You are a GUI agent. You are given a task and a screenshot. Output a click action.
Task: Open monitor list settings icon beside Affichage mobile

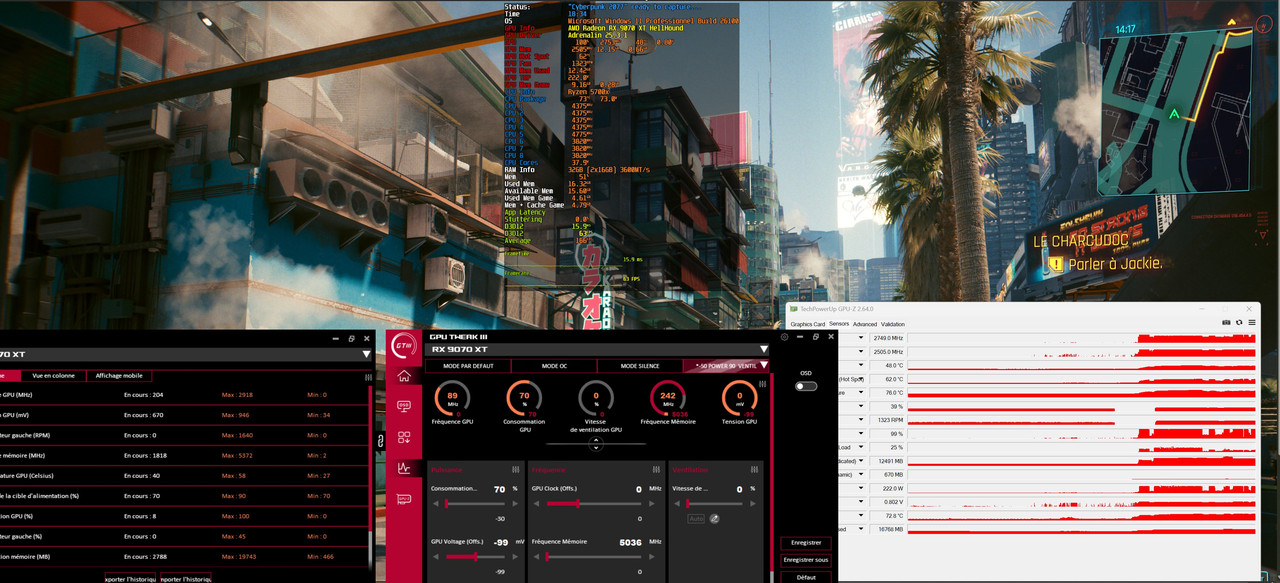(368, 377)
